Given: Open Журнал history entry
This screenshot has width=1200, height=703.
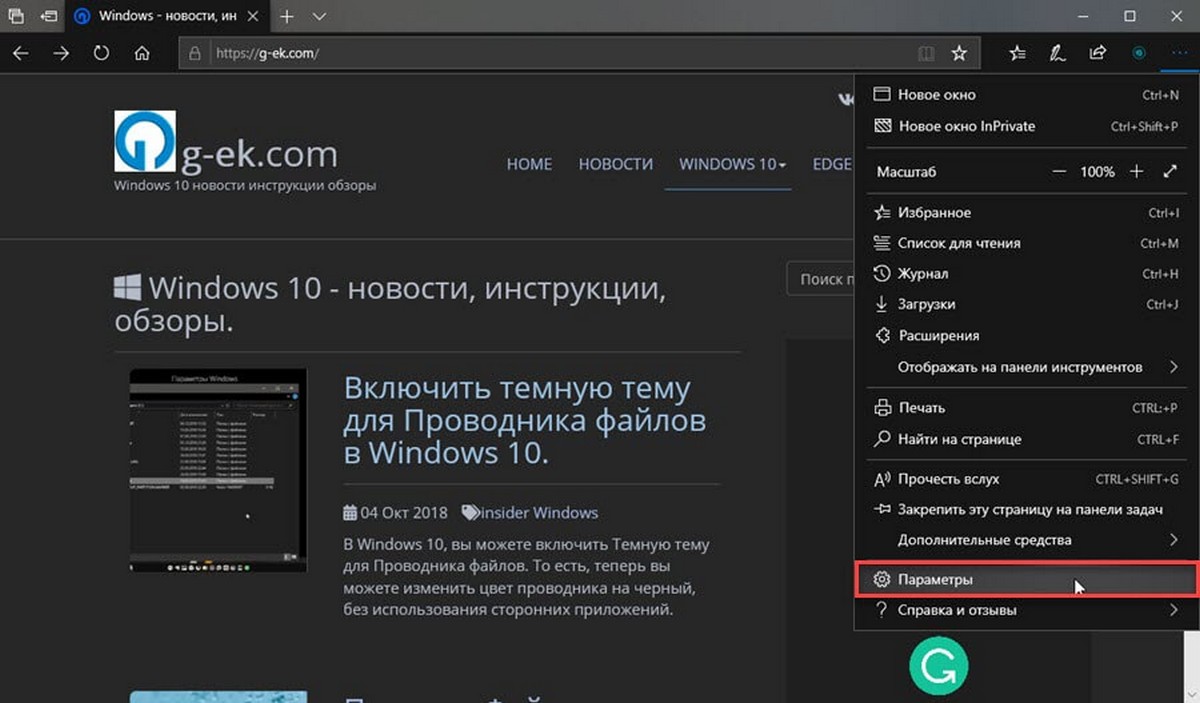Looking at the screenshot, I should [x=1026, y=274].
